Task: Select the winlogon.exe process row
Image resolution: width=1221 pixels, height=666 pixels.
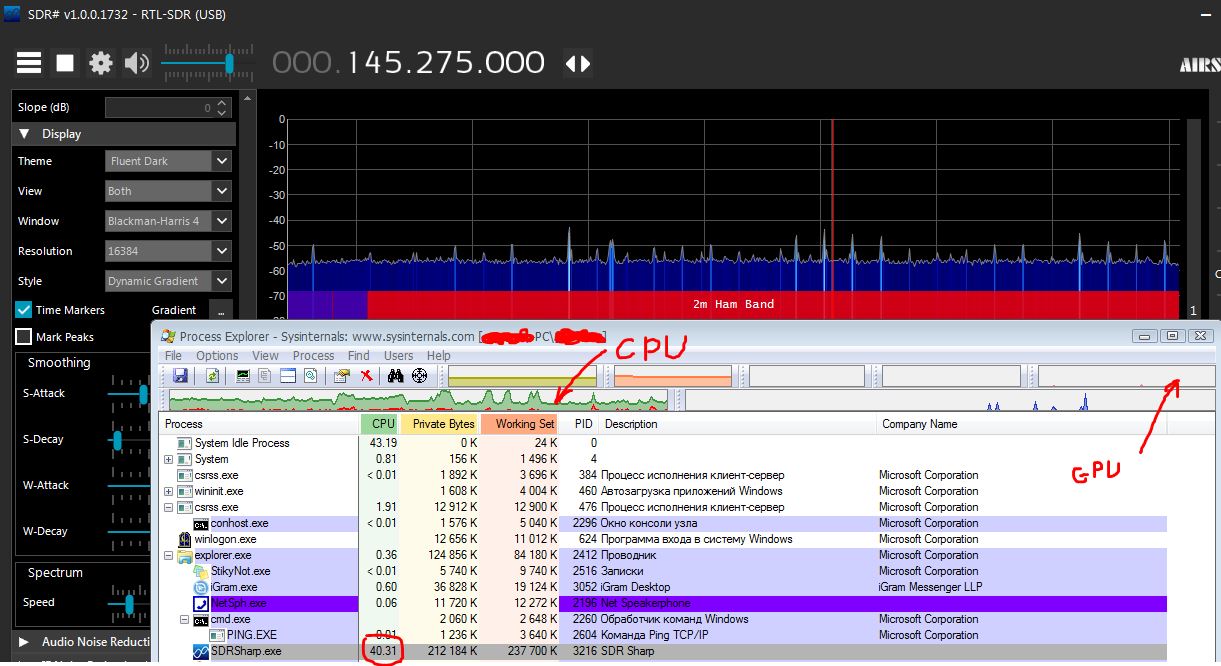Action: coord(664,539)
